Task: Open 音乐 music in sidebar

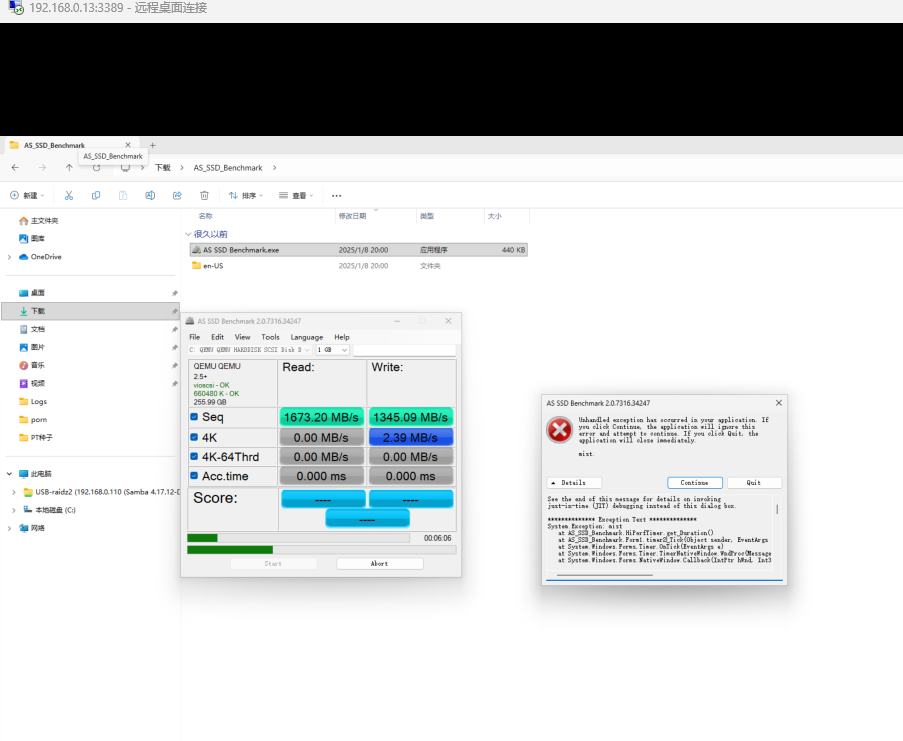Action: 32,366
